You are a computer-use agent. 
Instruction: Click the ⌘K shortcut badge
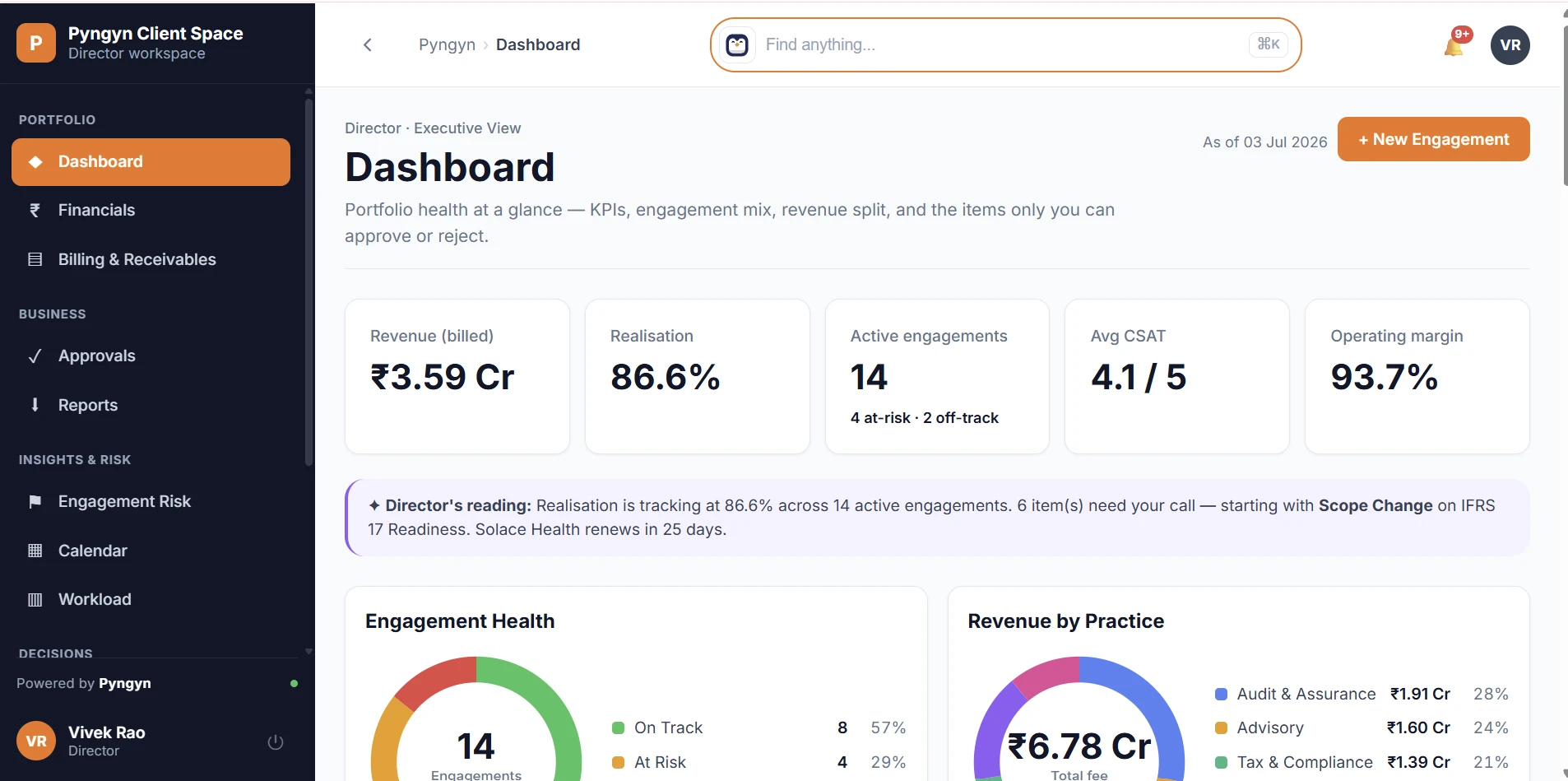pos(1269,44)
